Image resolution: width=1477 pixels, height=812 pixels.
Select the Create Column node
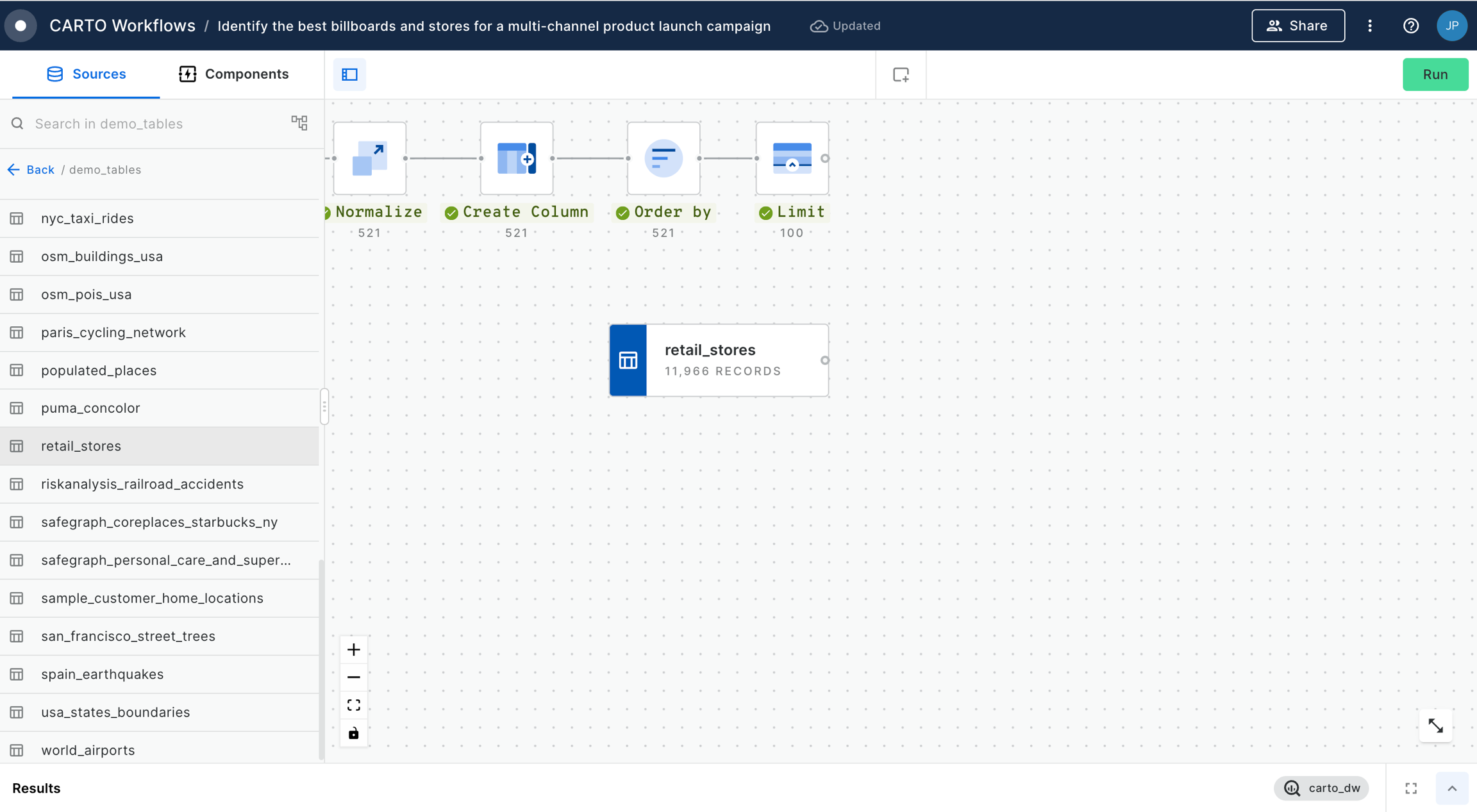[x=516, y=158]
